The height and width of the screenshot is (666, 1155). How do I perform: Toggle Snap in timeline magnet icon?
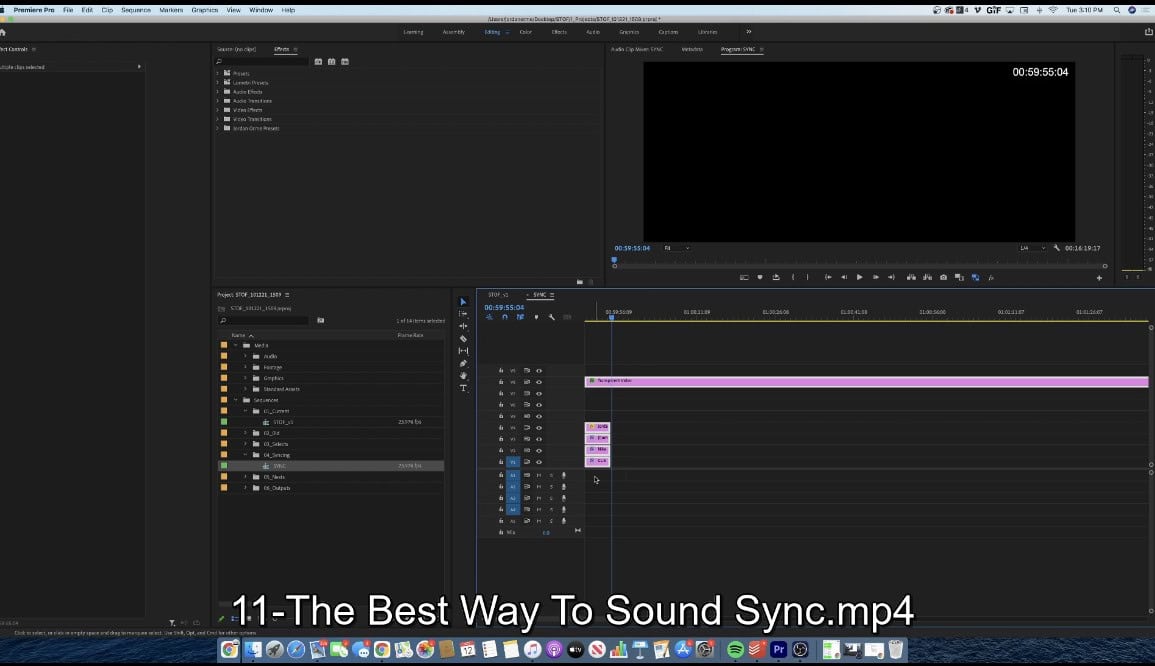(x=505, y=317)
